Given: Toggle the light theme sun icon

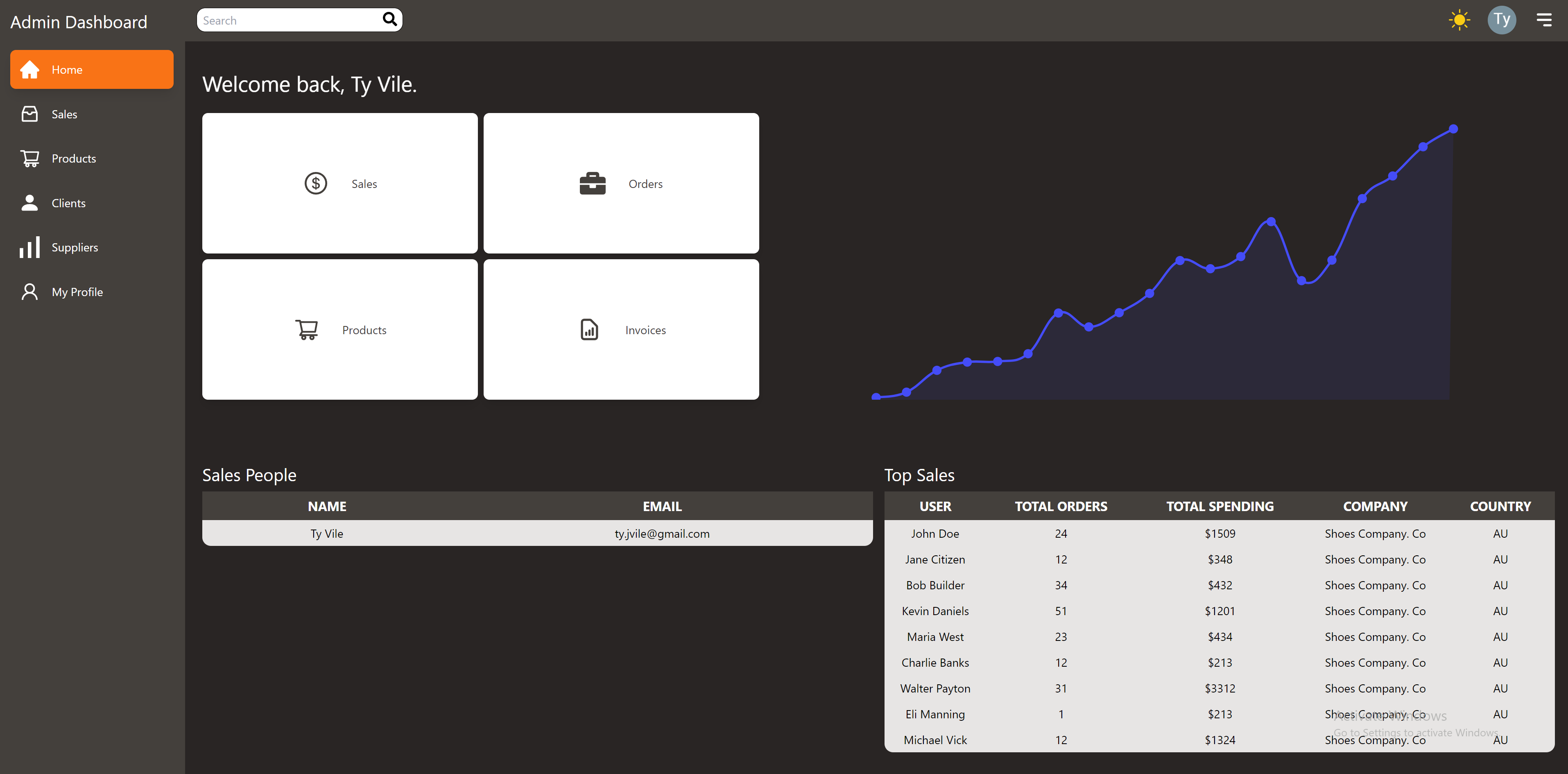Looking at the screenshot, I should pos(1459,20).
